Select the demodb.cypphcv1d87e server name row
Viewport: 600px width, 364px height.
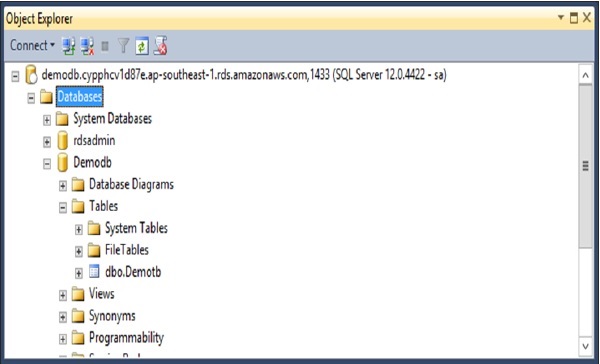click(x=244, y=74)
